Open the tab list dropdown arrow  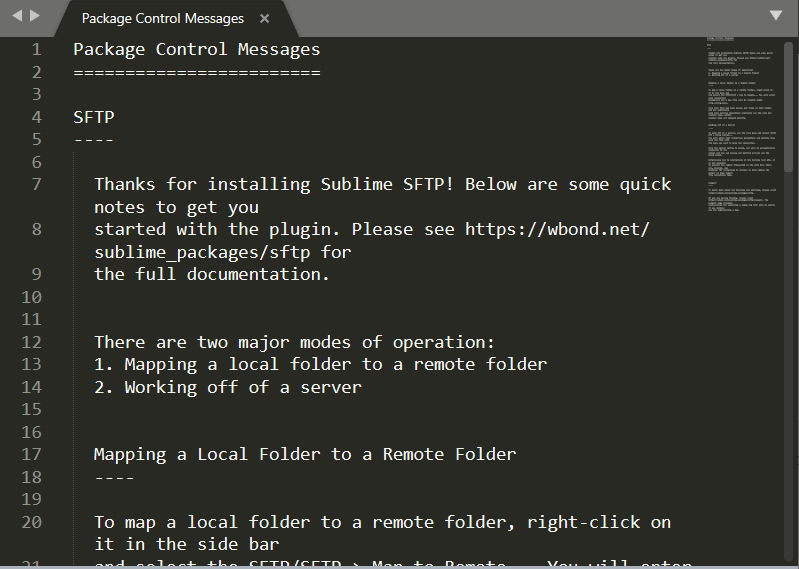[776, 15]
